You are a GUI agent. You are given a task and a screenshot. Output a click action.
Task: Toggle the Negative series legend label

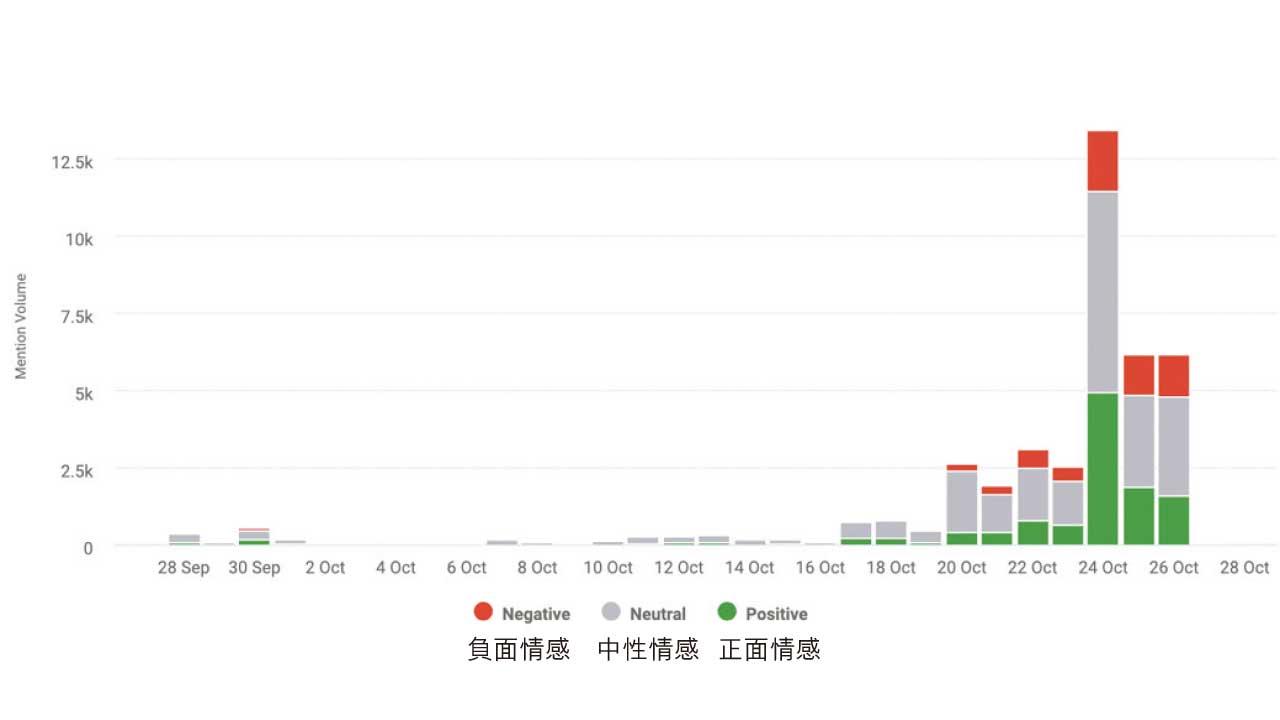coord(535,614)
